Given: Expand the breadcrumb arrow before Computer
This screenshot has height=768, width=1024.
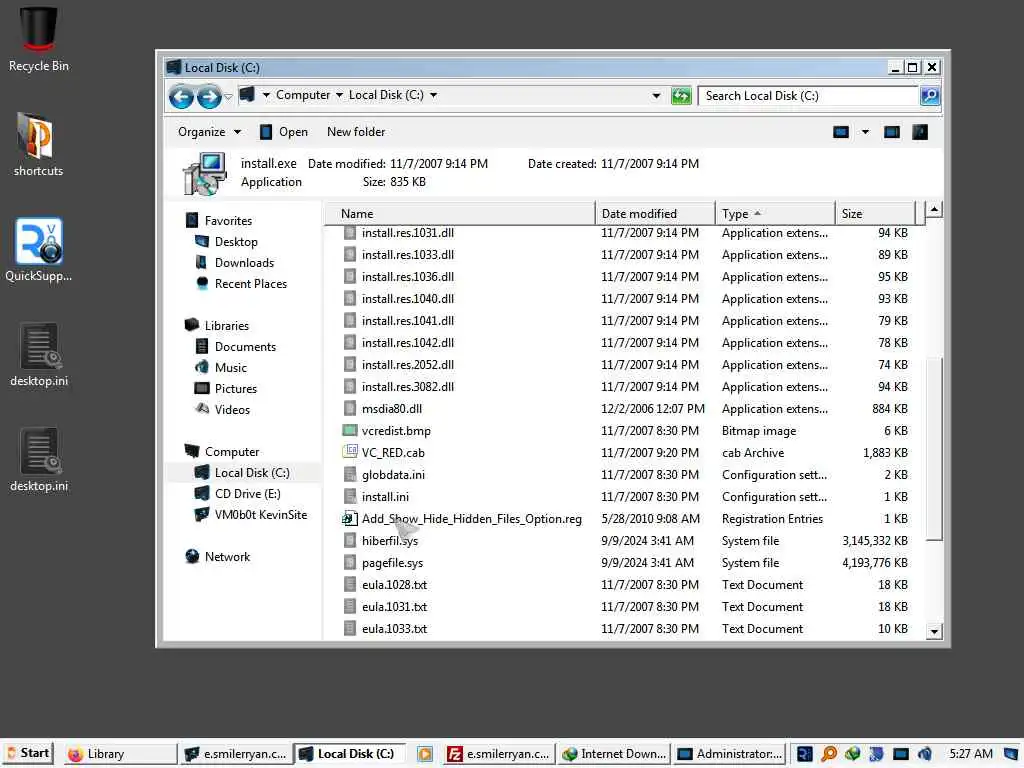Looking at the screenshot, I should 266,95.
